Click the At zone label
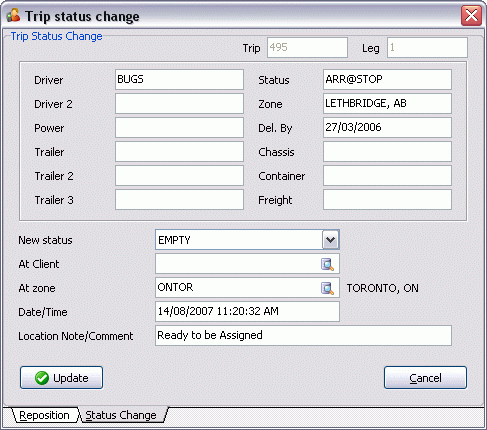Screen dimensions: 487x430 point(37,288)
